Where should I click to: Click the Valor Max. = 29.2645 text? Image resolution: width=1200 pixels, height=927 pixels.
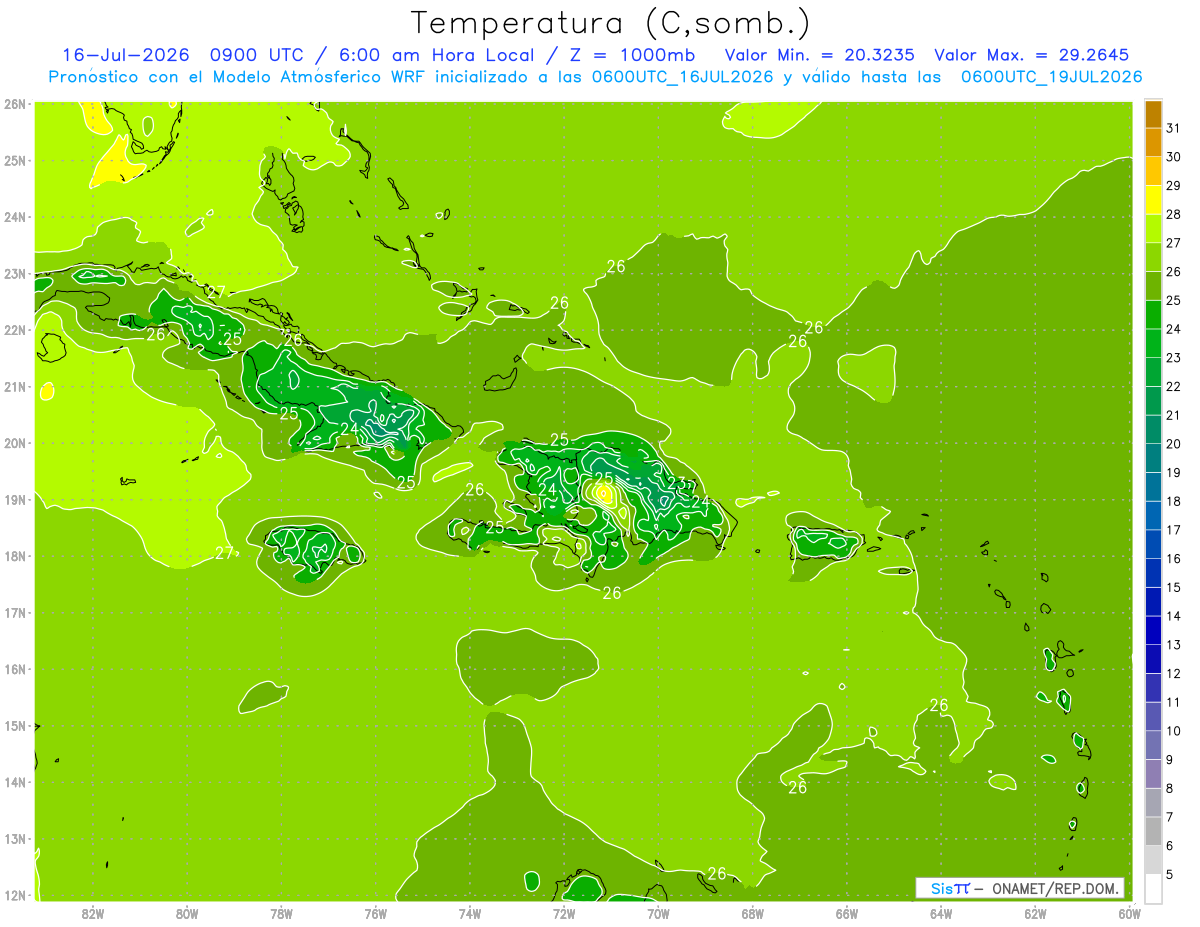1032,55
